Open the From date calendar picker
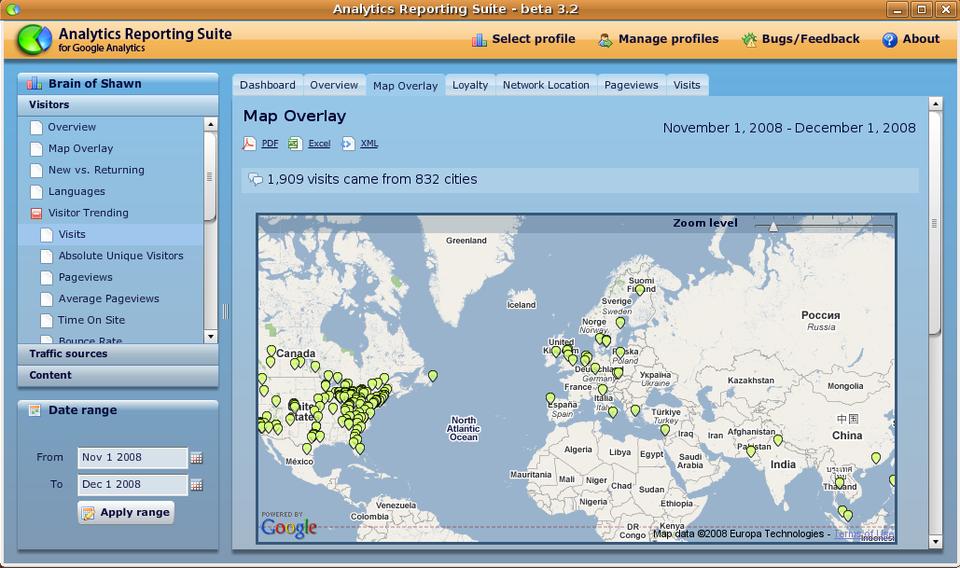This screenshot has height=568, width=960. coord(197,458)
